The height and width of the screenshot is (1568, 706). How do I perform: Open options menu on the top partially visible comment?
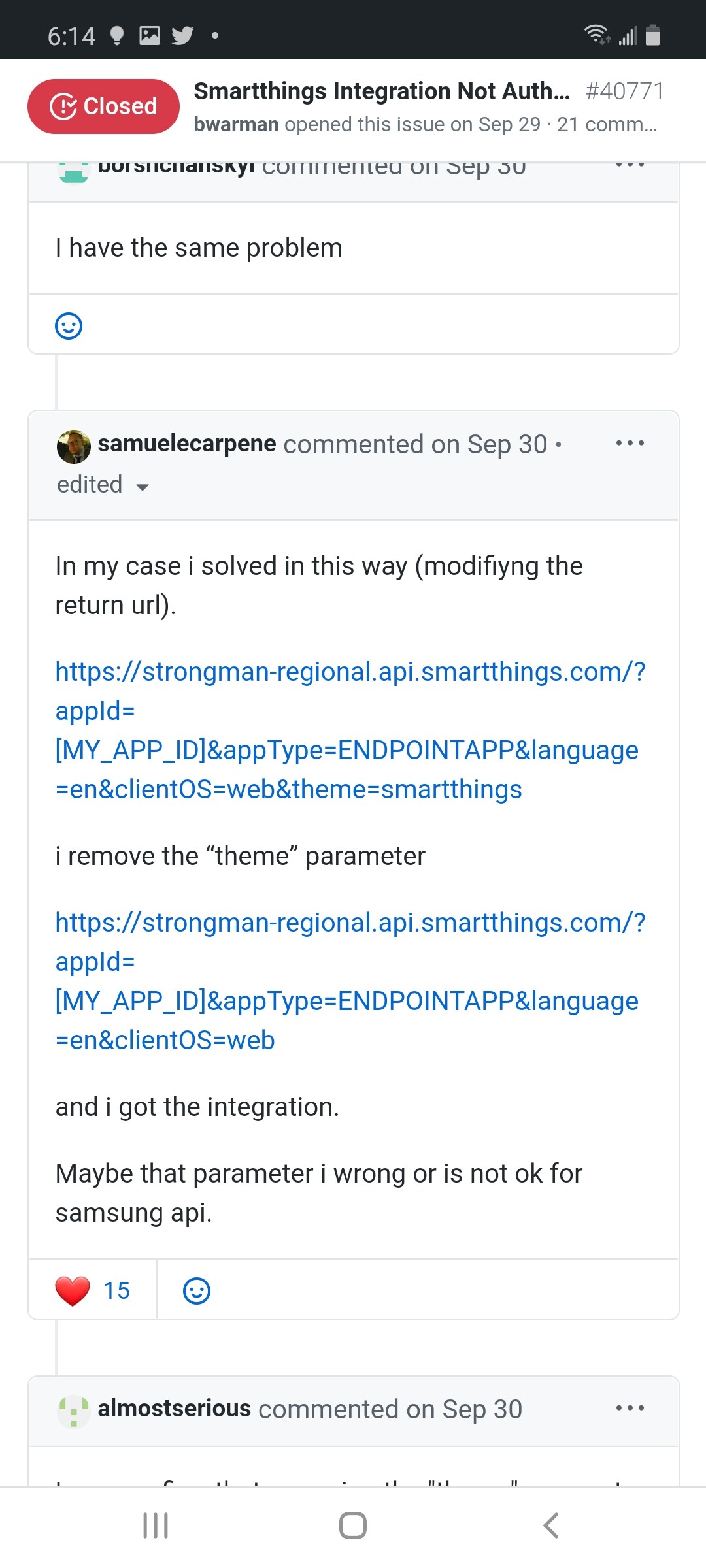click(x=630, y=165)
